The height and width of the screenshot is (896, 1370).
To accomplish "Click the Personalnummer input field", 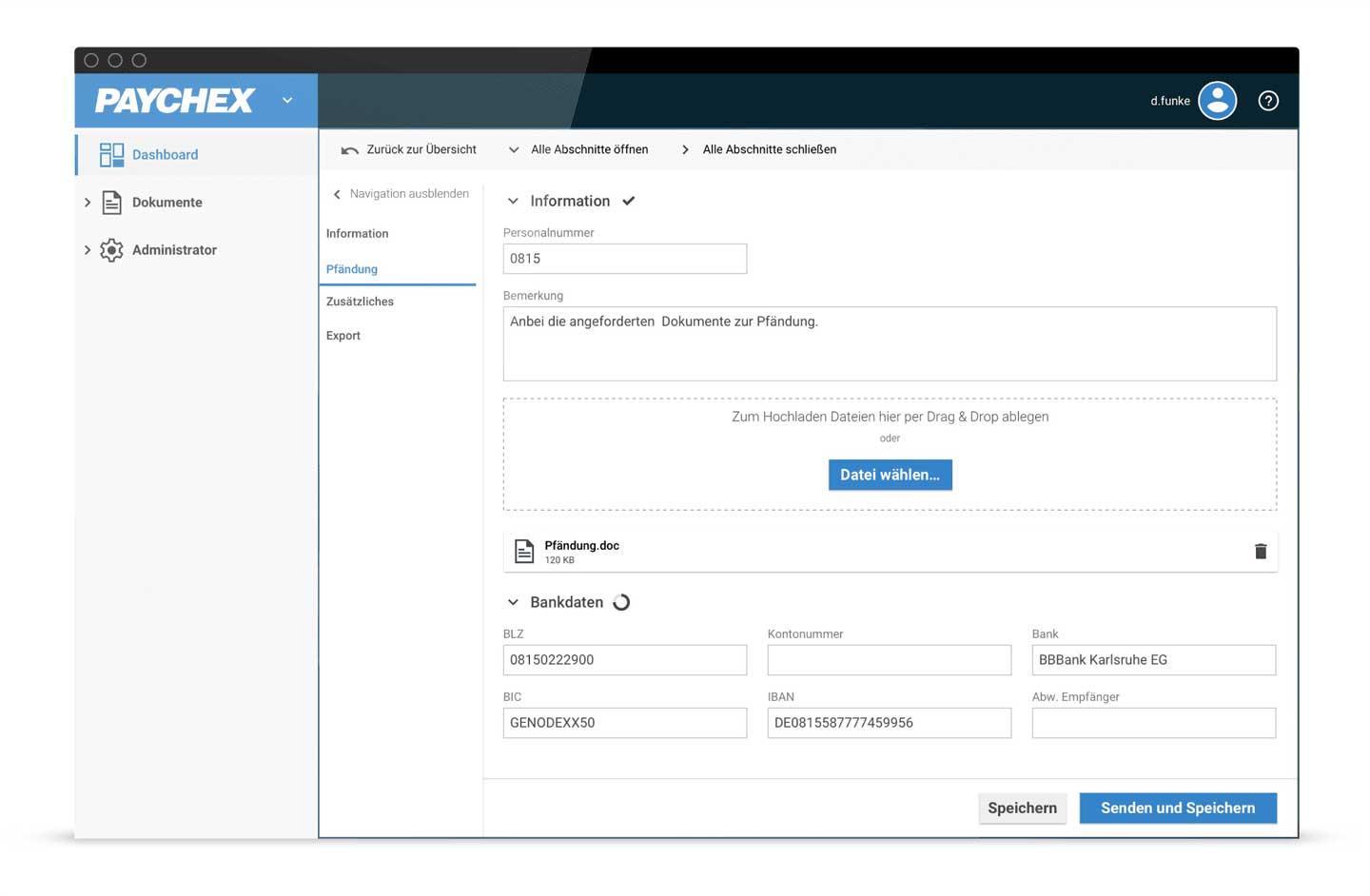I will [625, 259].
